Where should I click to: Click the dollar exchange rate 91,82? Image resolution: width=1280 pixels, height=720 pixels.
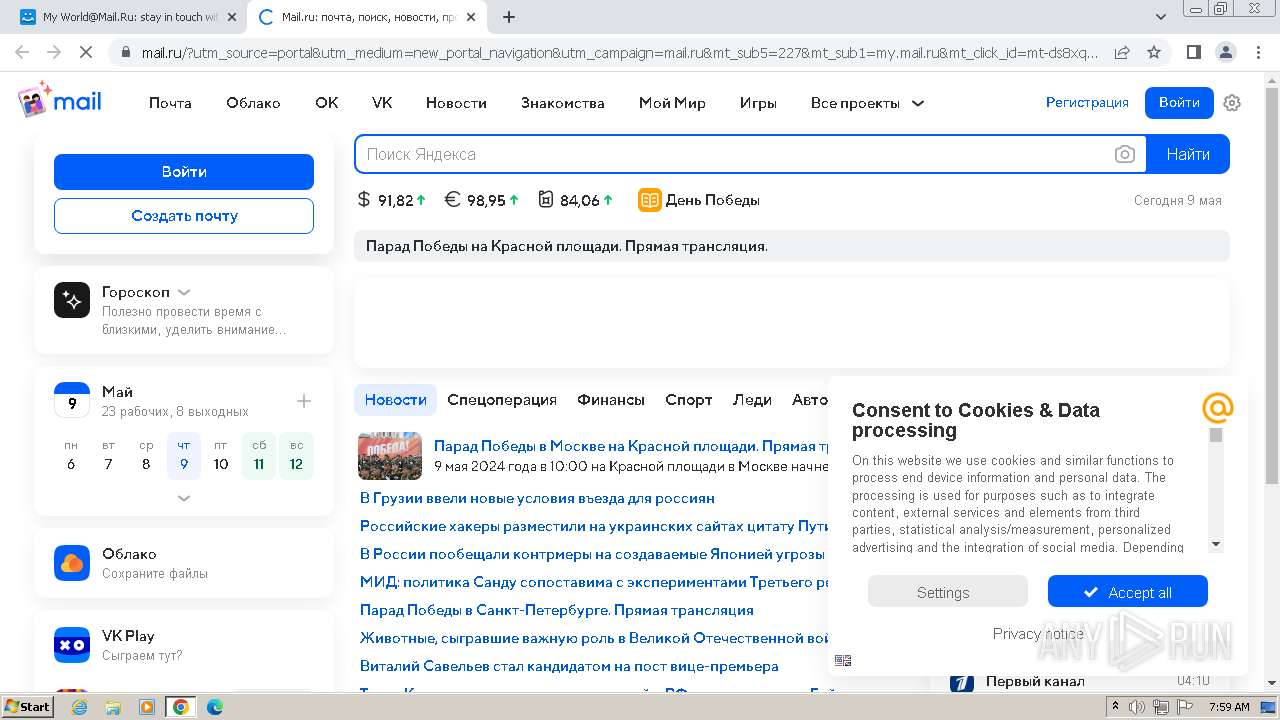click(392, 200)
